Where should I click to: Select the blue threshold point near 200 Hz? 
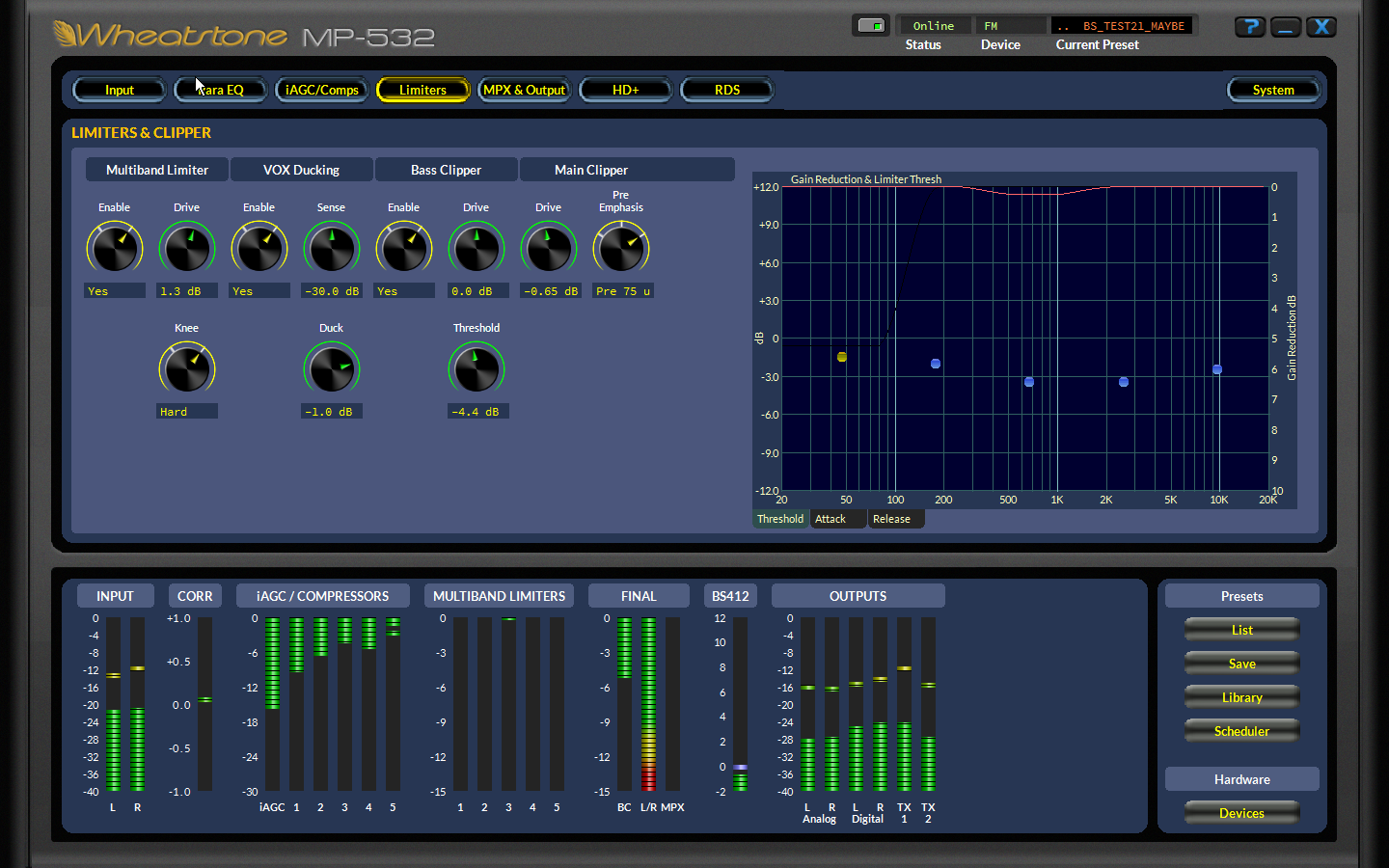coord(936,364)
